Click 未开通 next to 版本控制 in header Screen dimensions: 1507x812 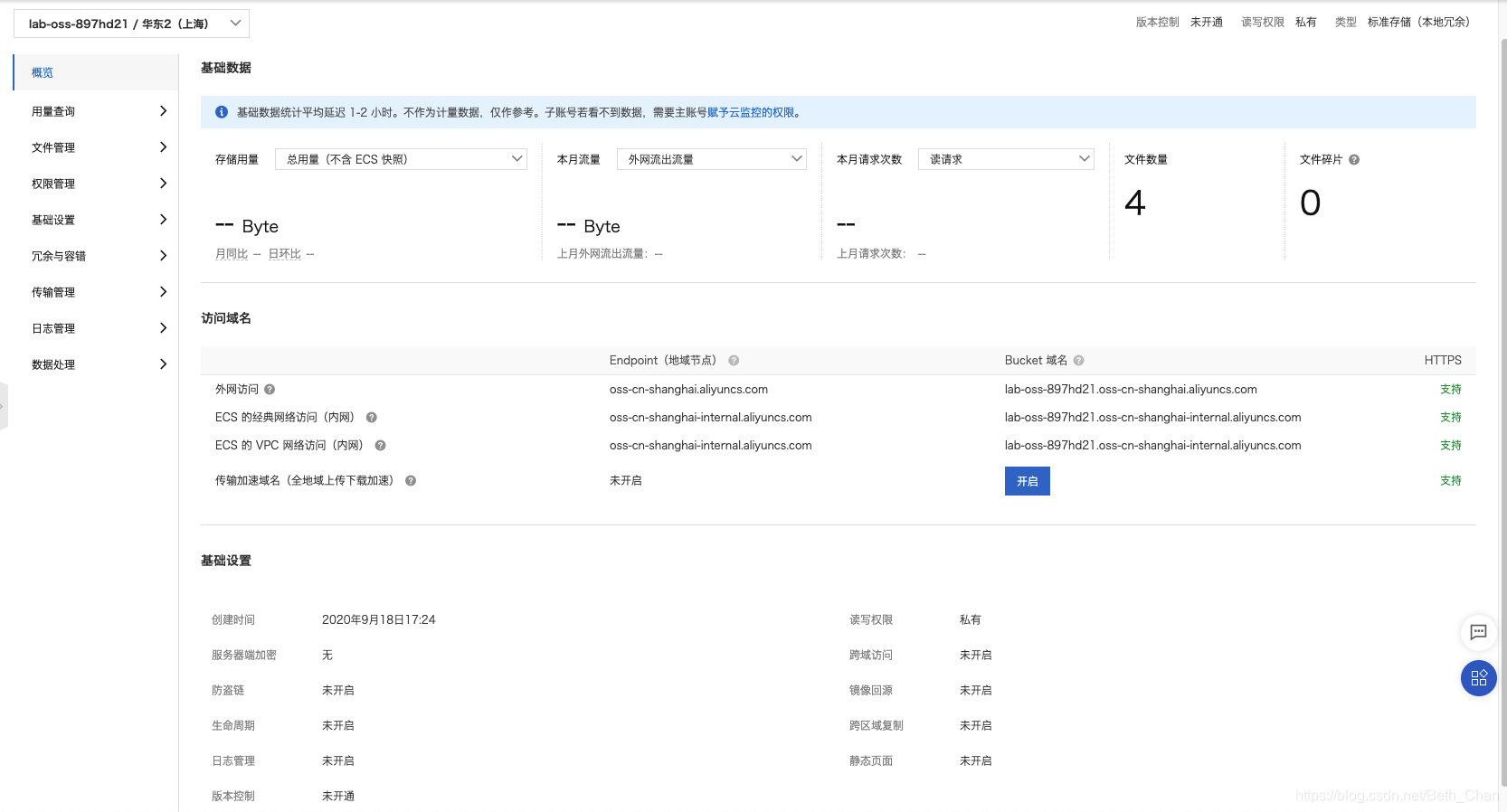[x=1207, y=23]
